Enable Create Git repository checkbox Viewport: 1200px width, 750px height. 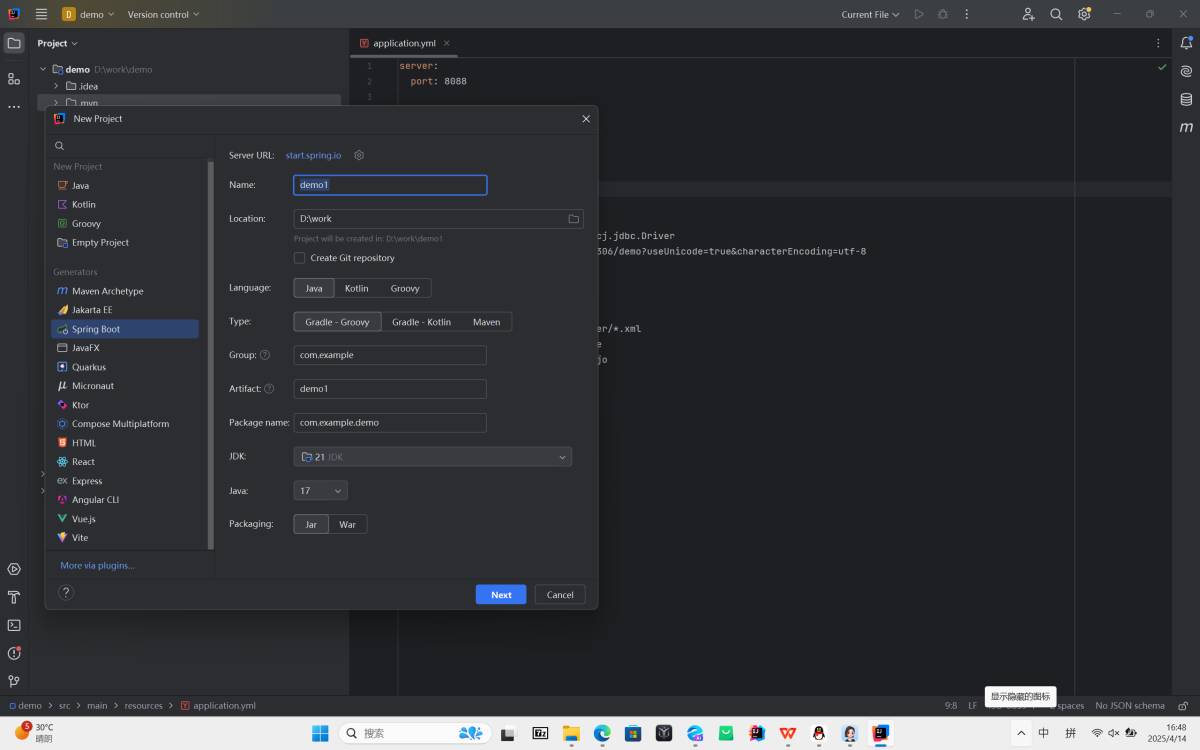point(299,258)
